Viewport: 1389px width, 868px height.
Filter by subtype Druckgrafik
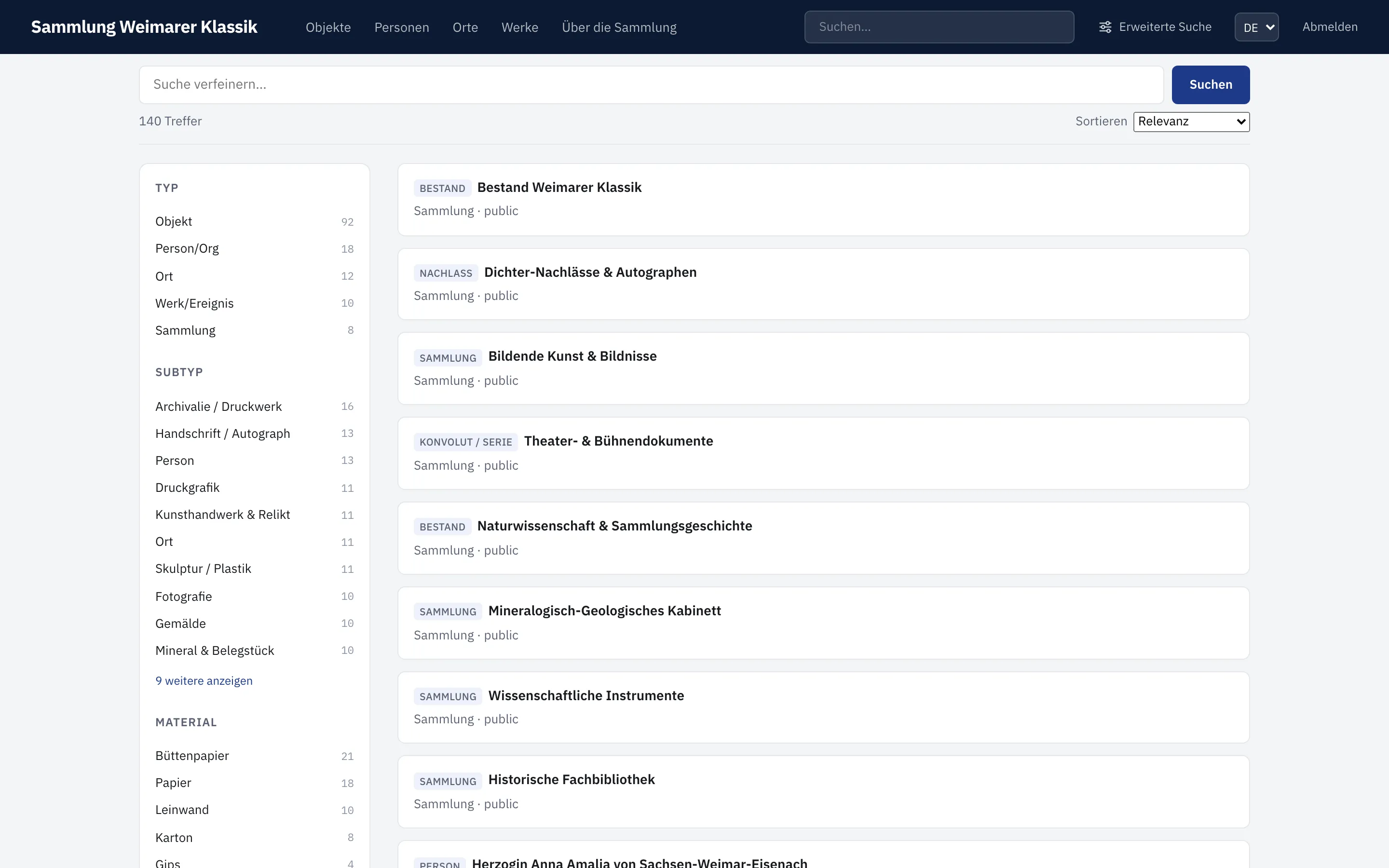(x=254, y=488)
